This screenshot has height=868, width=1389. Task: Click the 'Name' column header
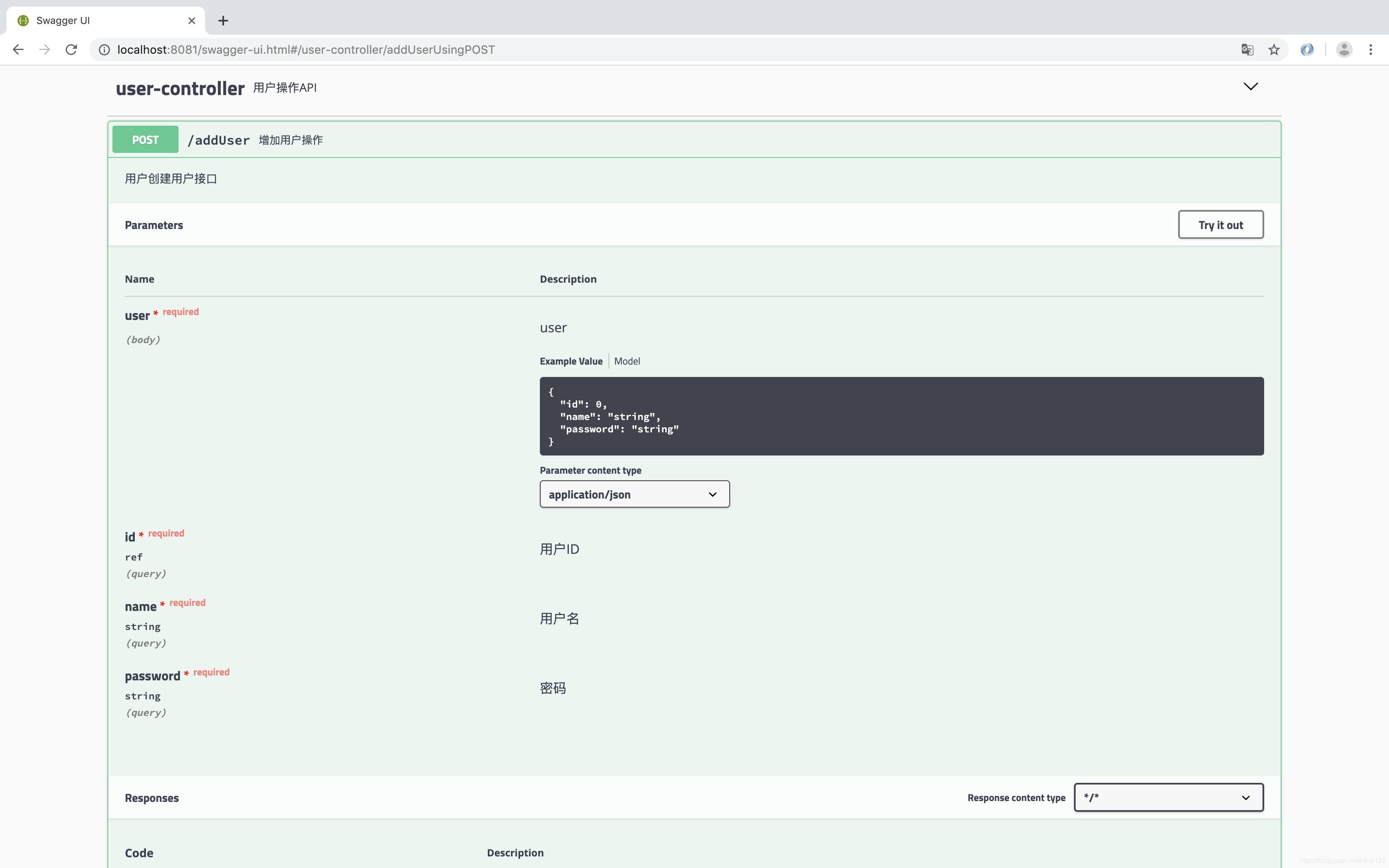click(x=139, y=279)
